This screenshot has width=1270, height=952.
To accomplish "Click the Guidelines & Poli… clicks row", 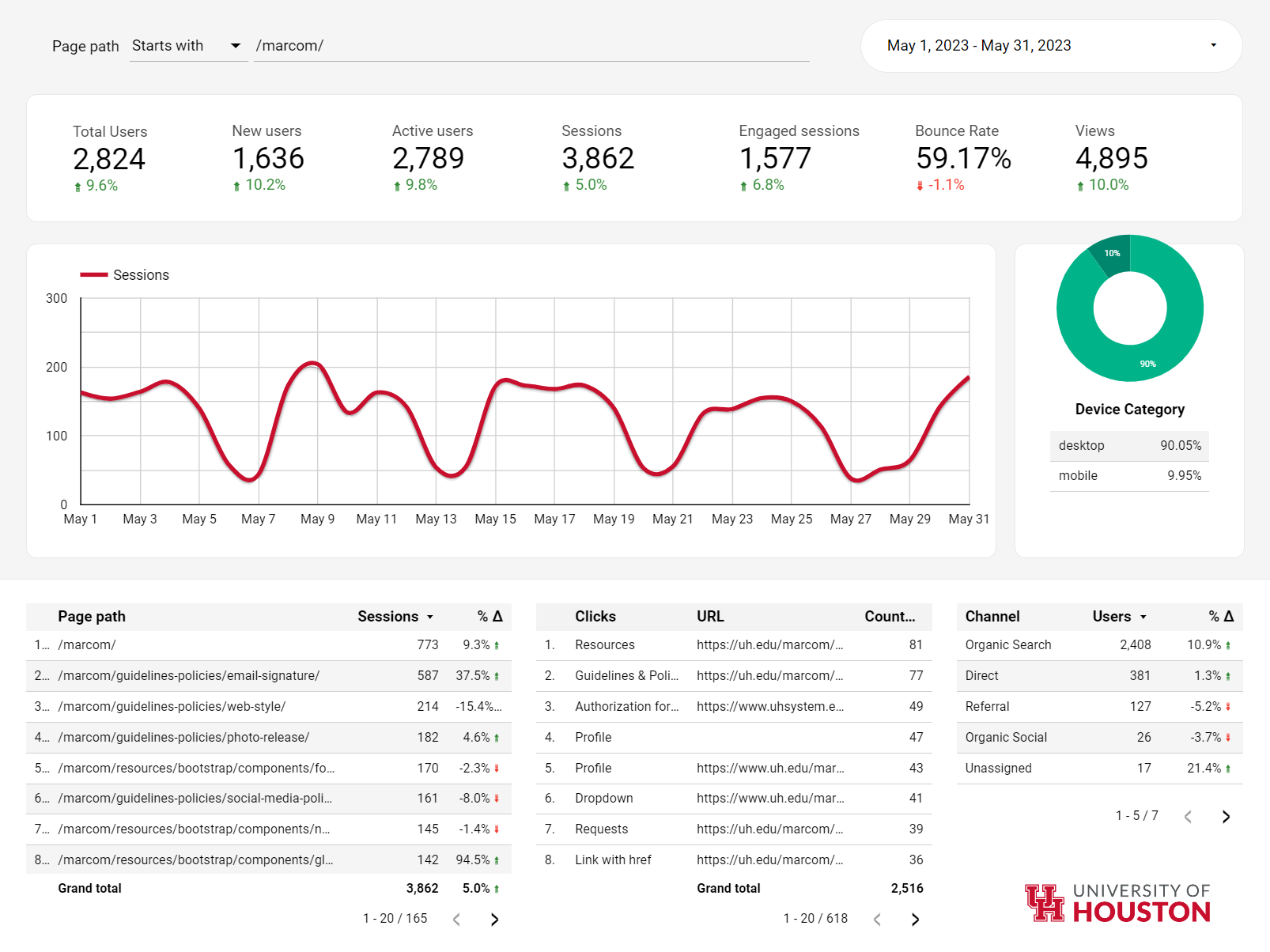I will [x=734, y=676].
